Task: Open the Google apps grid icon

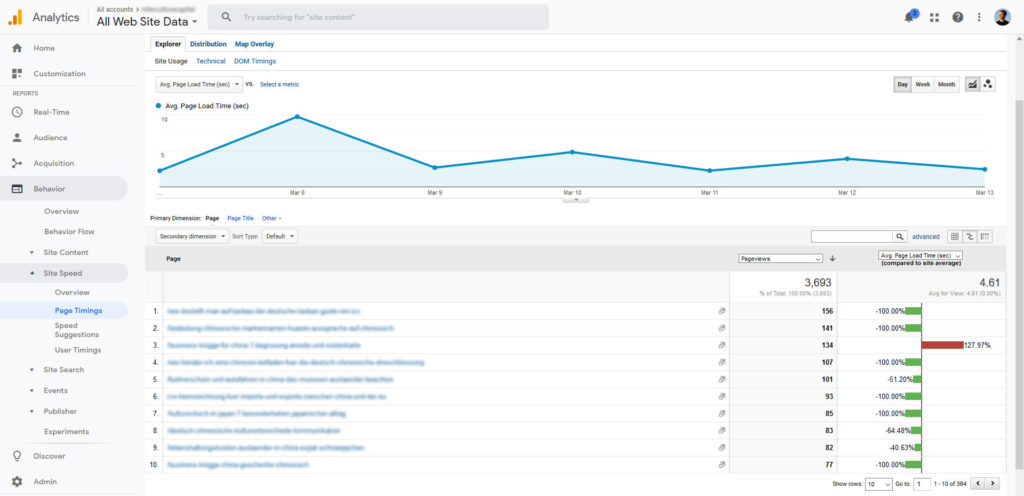Action: tap(935, 18)
